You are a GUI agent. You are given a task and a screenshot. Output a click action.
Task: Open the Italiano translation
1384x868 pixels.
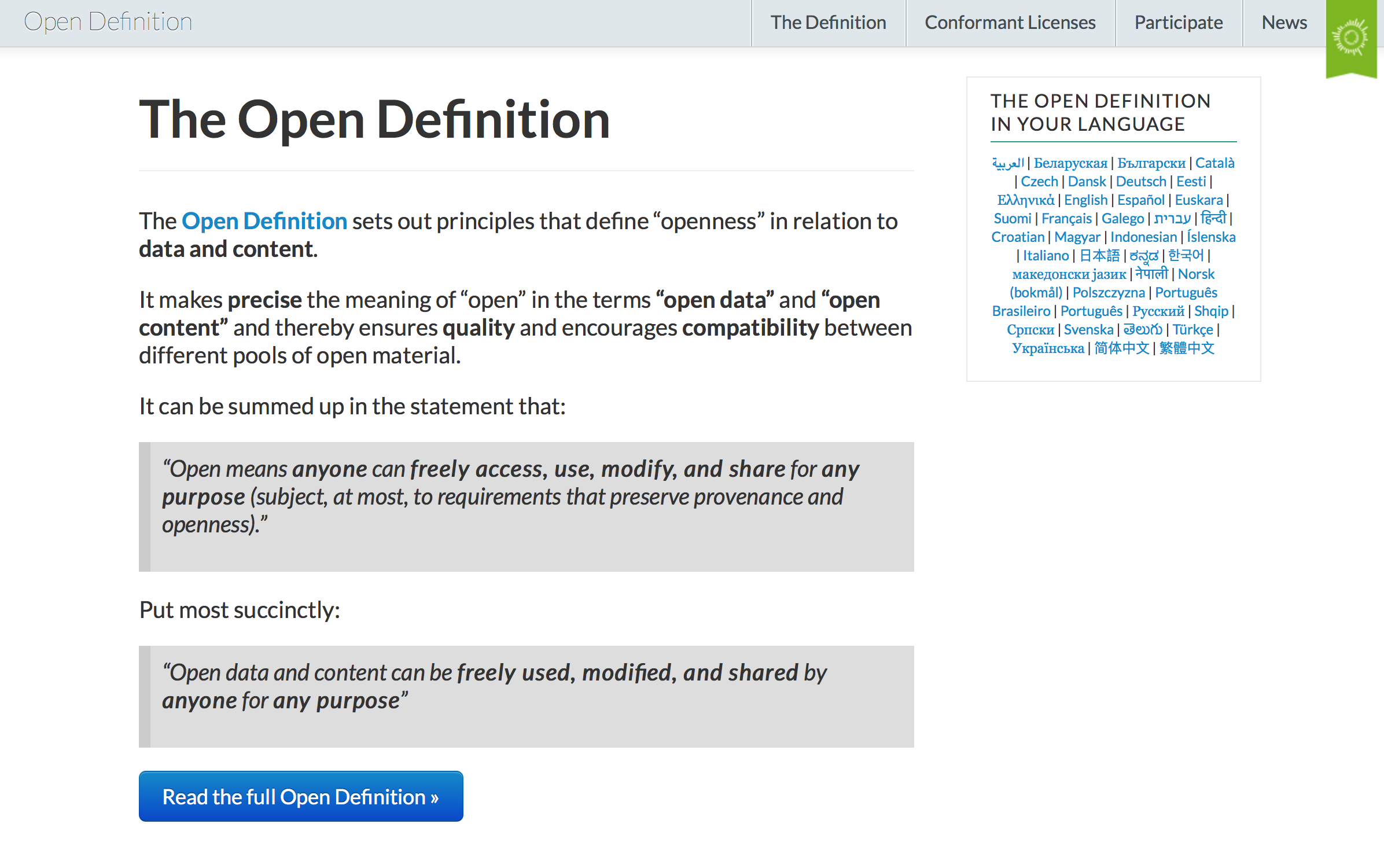click(x=1046, y=255)
